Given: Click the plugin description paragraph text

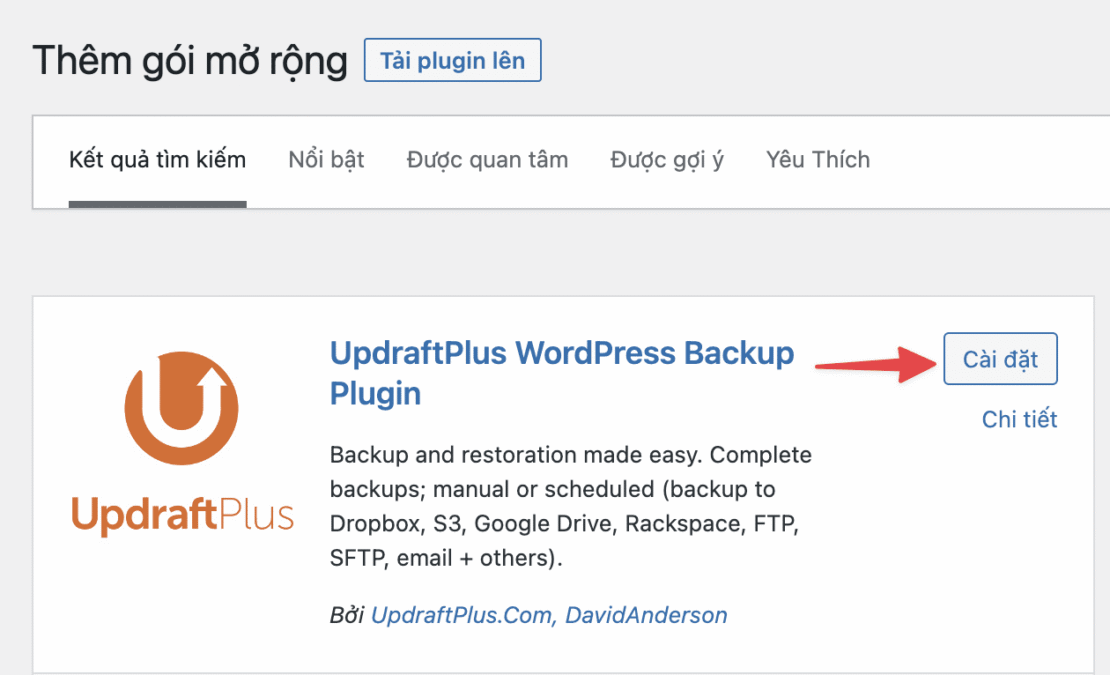Looking at the screenshot, I should (570, 506).
